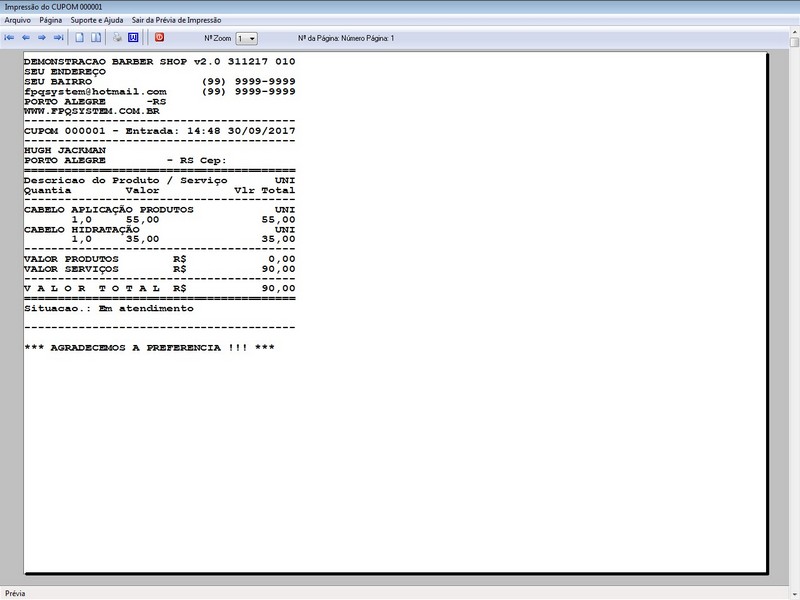
Task: Open the Página menu
Action: [x=51, y=20]
